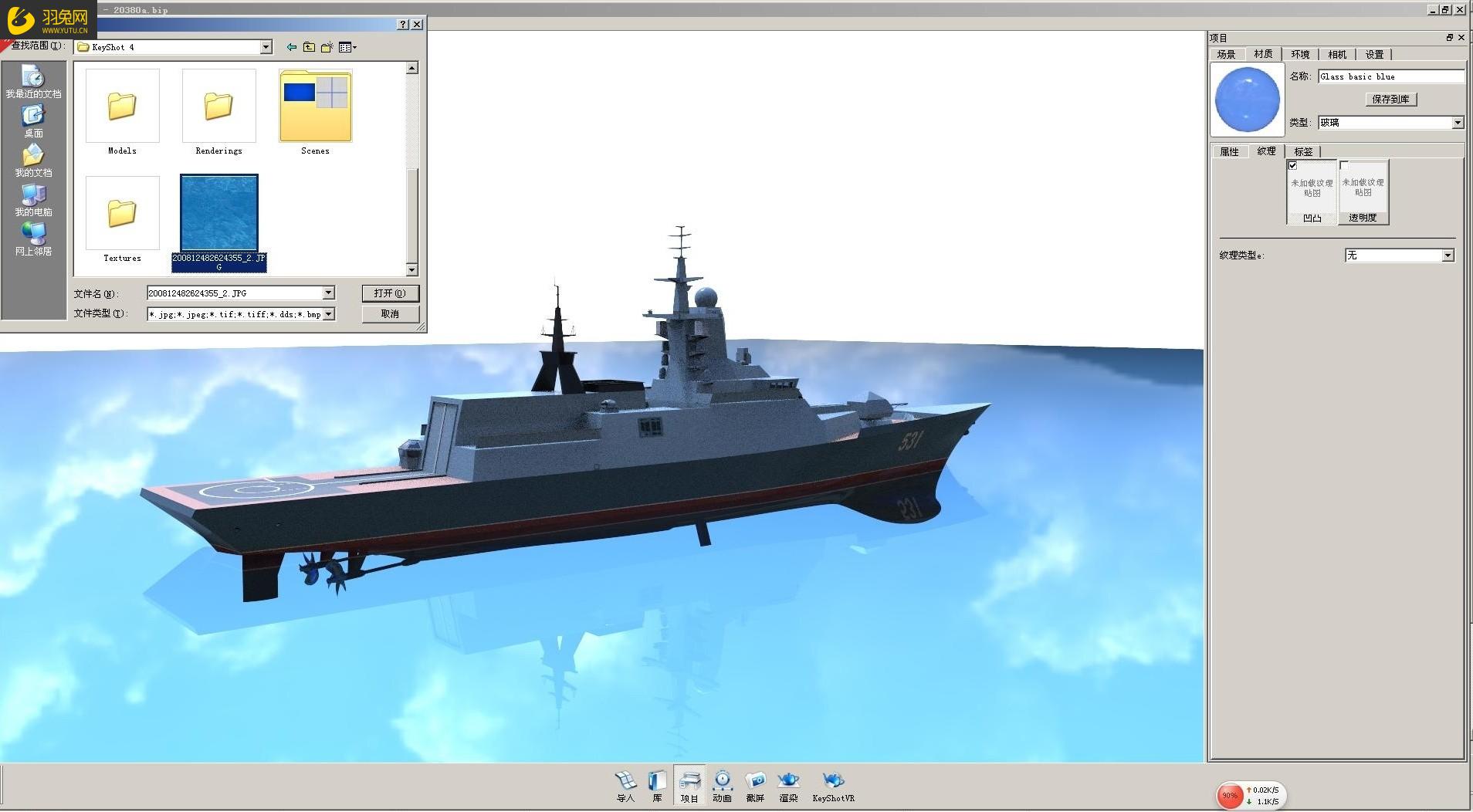The image size is (1473, 812).
Task: Launch the KeyShotVR icon
Action: tap(833, 781)
